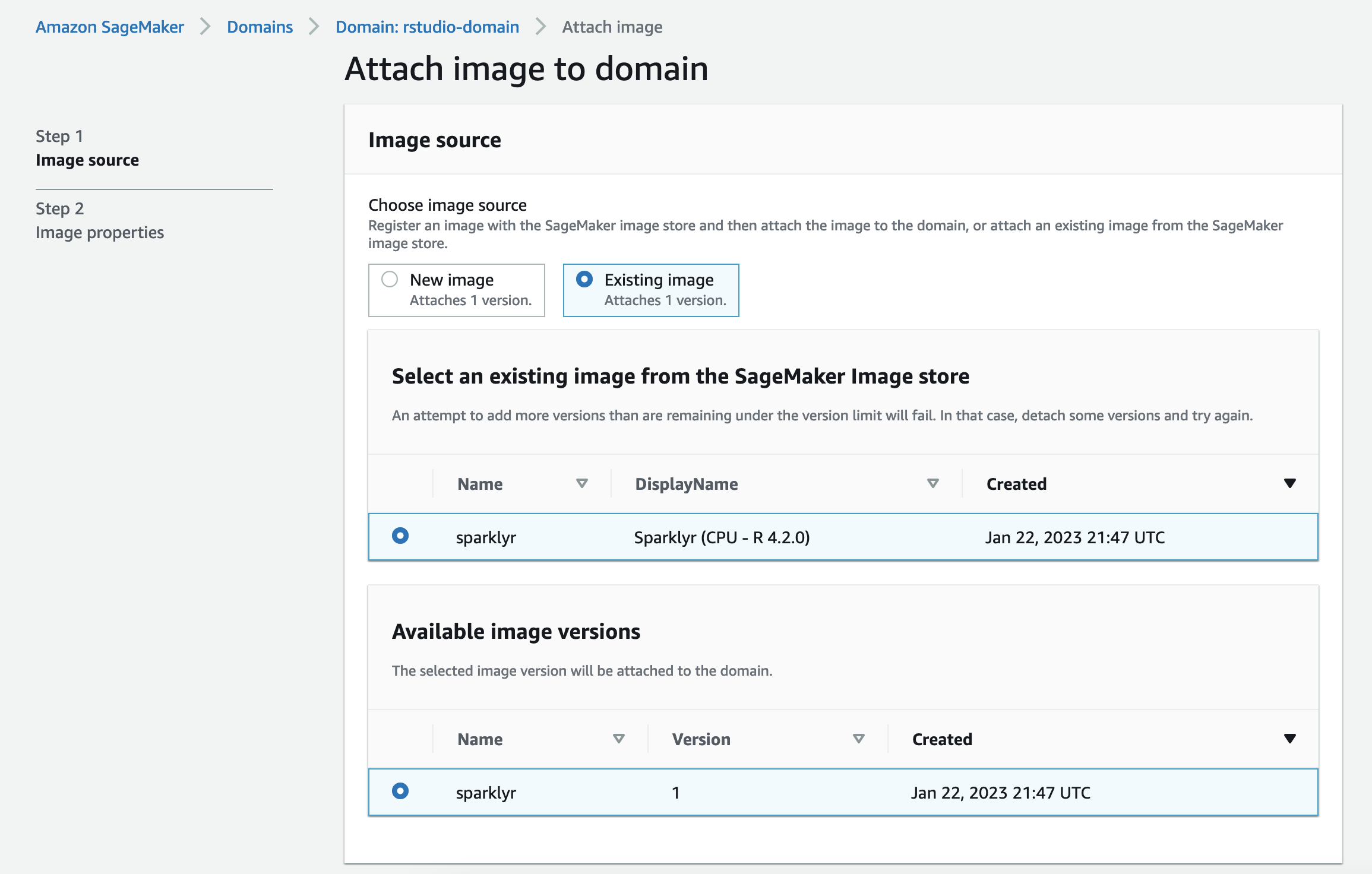
Task: Go to Domains breadcrumb link
Action: 260,27
